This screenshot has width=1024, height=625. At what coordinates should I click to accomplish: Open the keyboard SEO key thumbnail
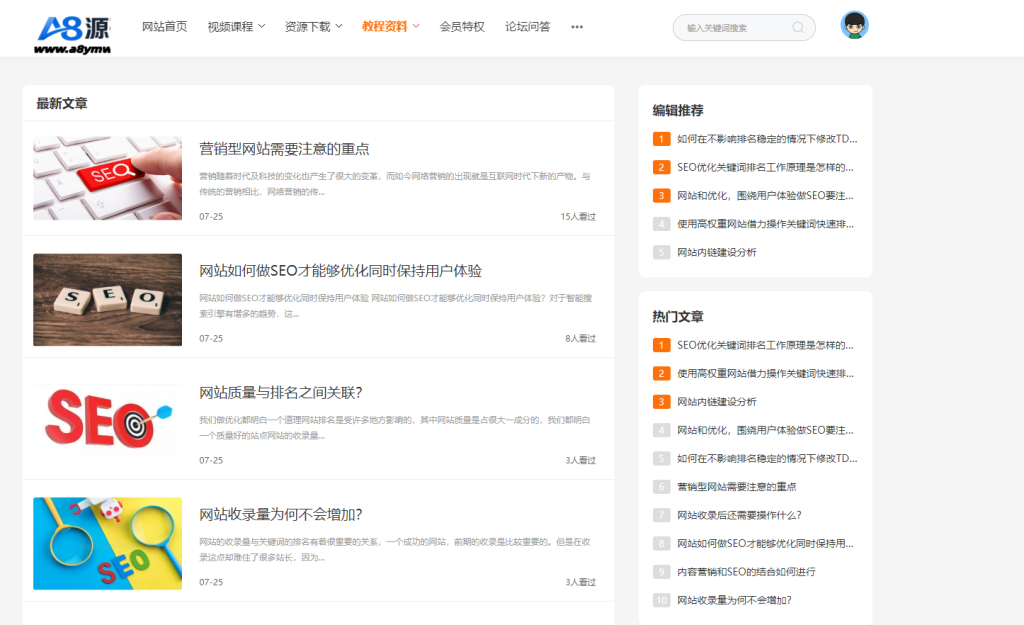108,178
